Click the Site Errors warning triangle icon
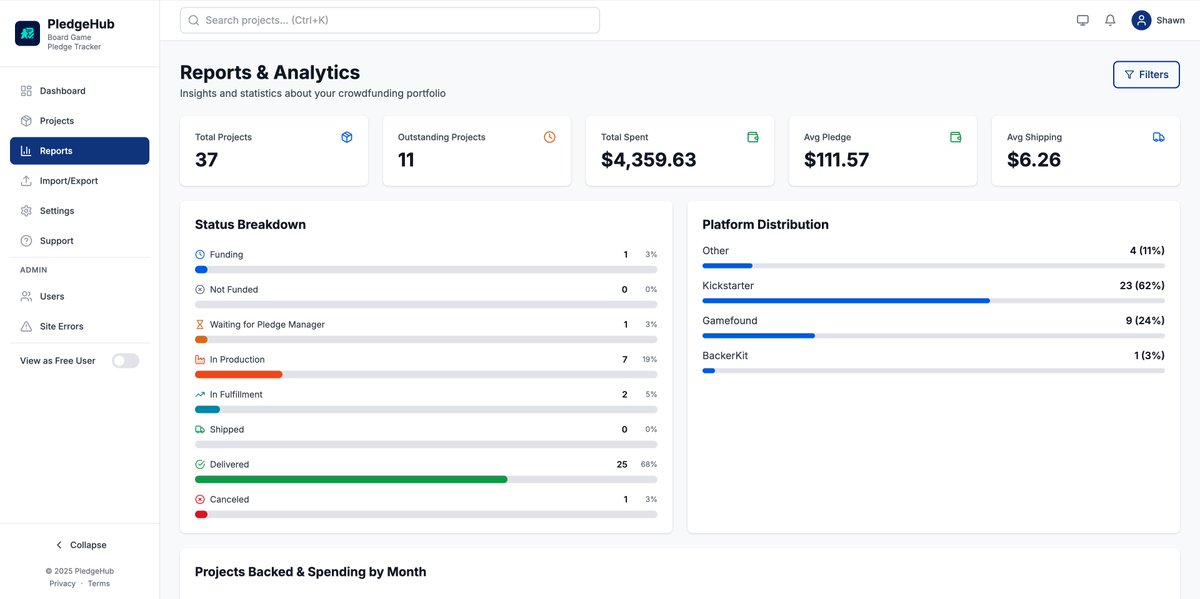This screenshot has width=1200, height=599. (x=26, y=327)
